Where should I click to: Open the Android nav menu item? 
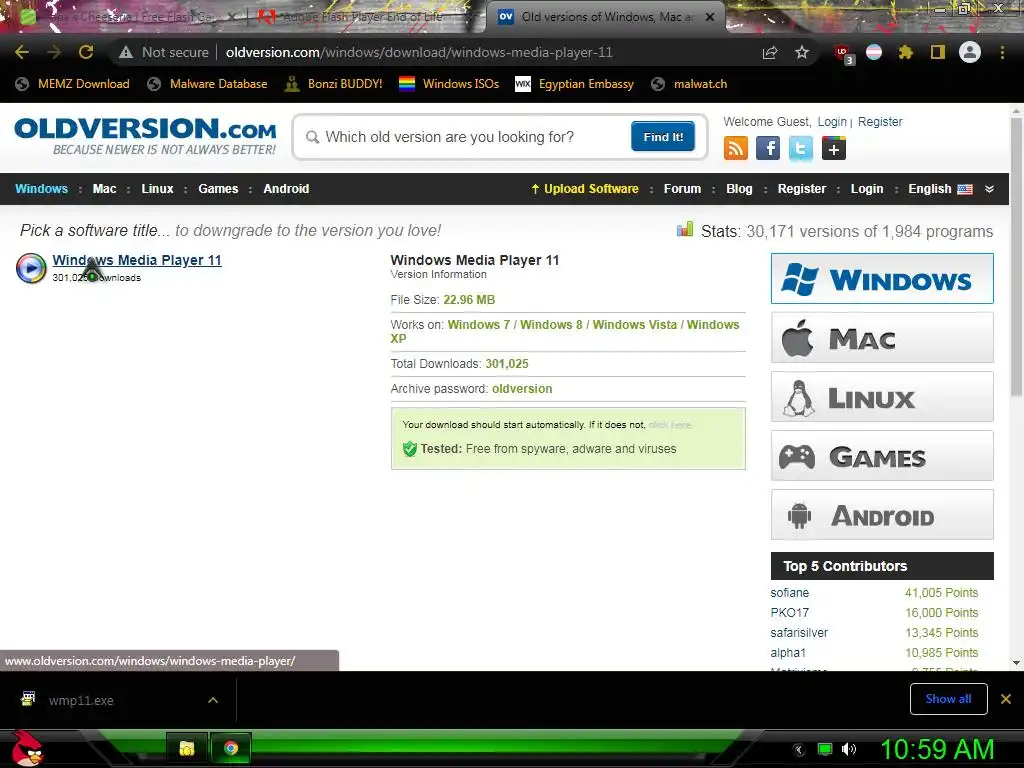point(286,189)
